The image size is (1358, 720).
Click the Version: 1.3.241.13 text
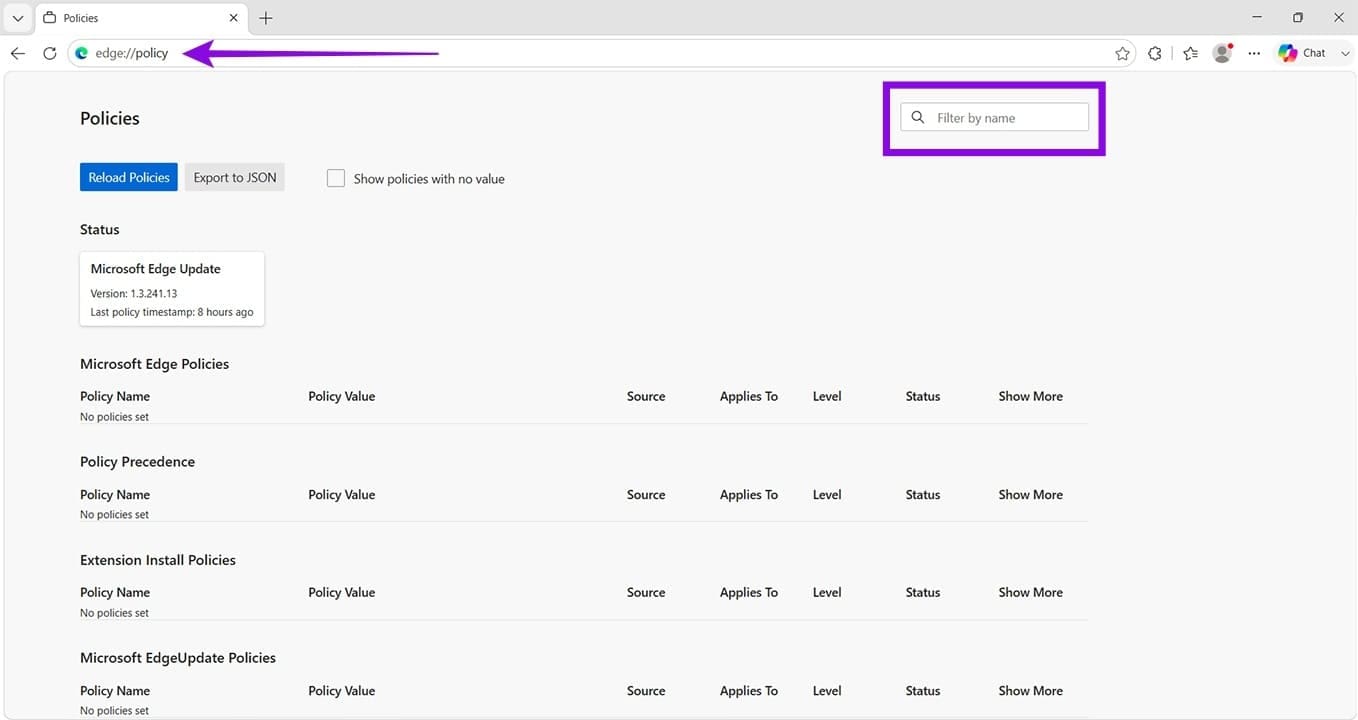[134, 294]
